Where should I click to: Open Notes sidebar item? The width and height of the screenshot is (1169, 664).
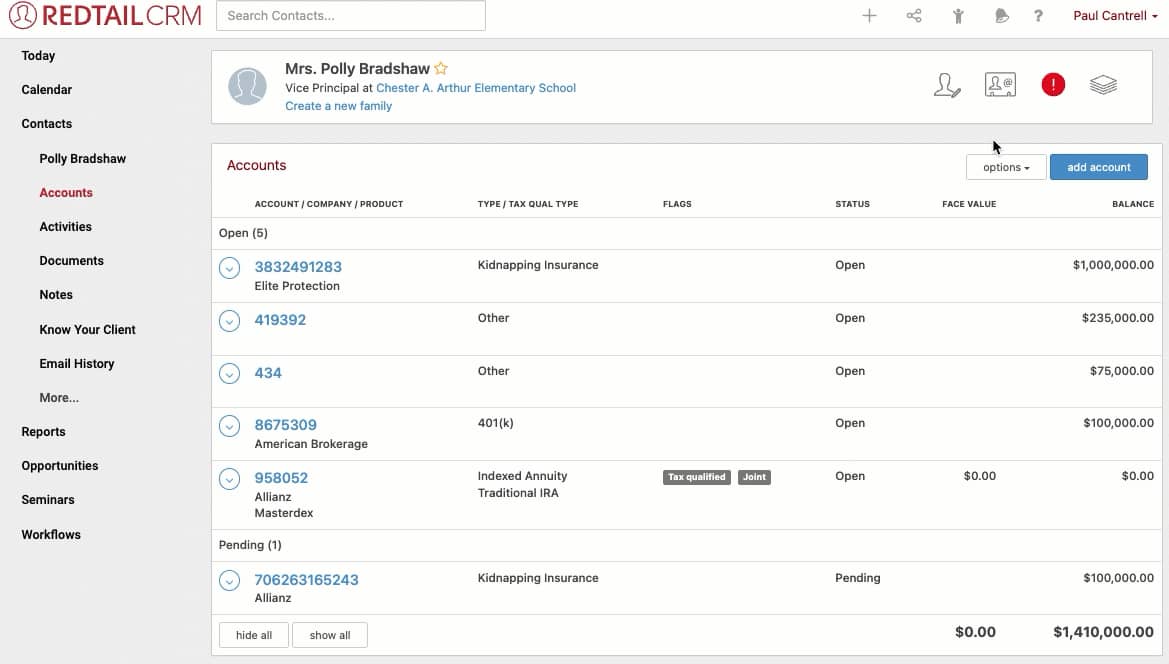[x=55, y=295]
